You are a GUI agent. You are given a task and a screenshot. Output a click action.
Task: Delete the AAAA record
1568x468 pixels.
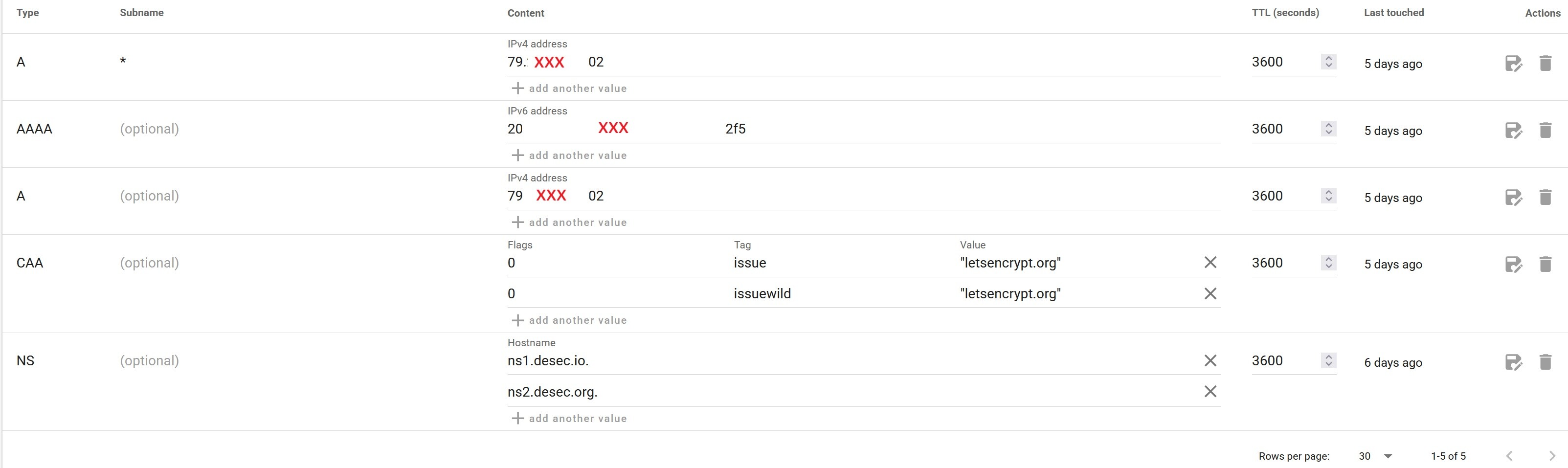tap(1545, 130)
